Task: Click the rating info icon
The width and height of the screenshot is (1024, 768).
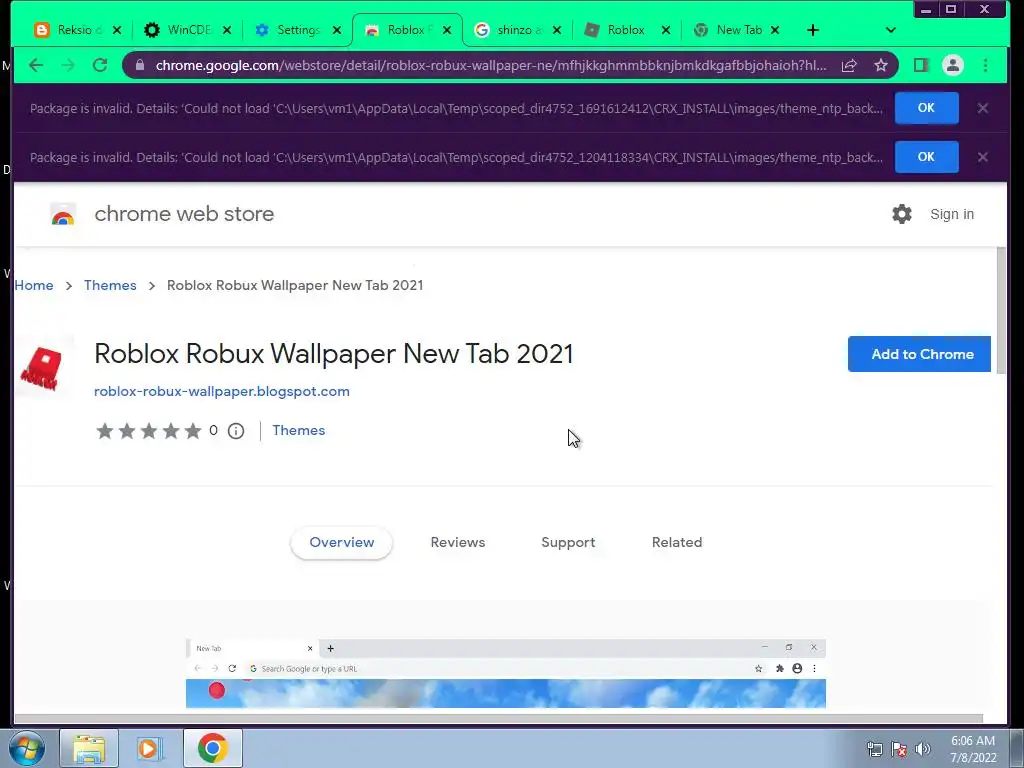Action: point(236,431)
